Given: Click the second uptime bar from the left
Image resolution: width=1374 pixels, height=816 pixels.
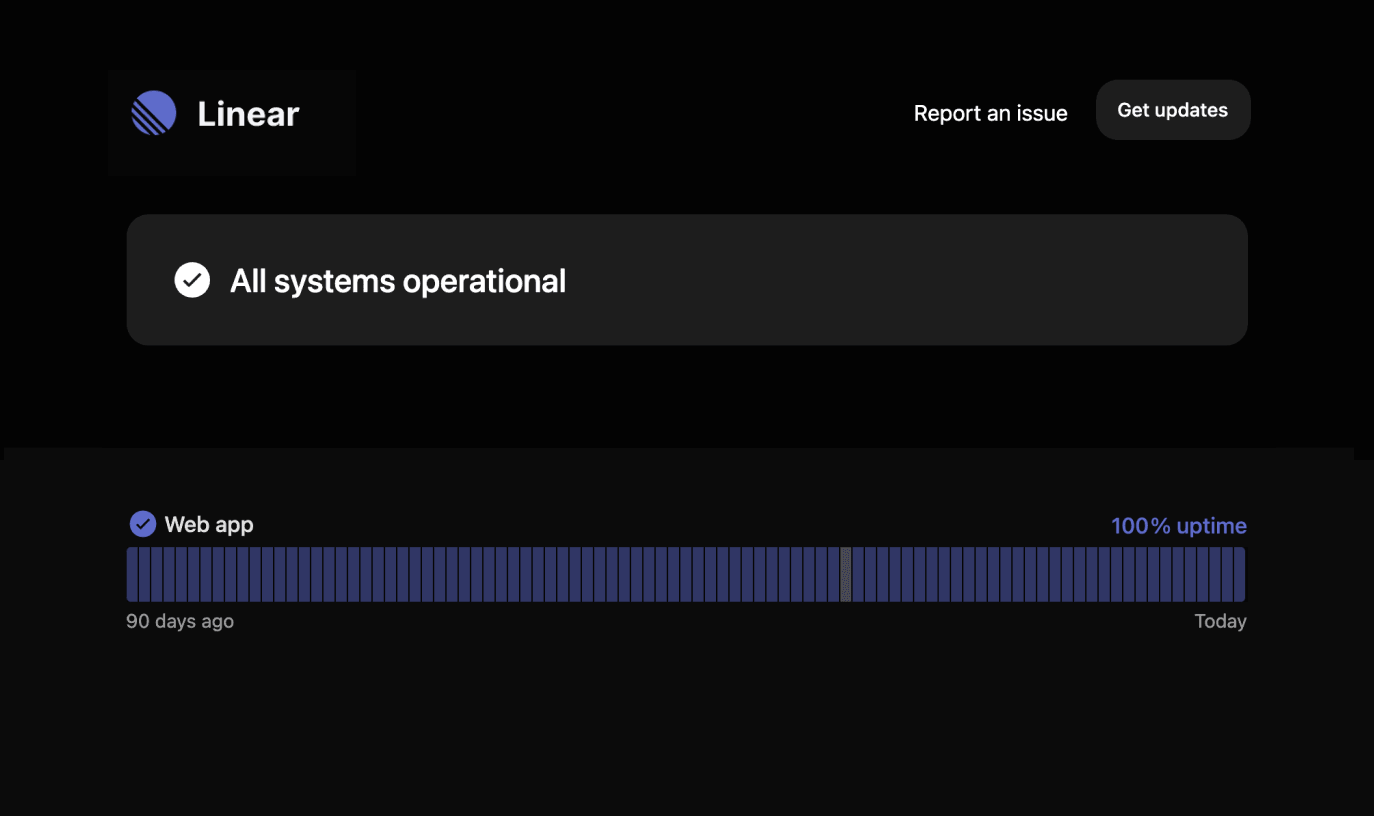Looking at the screenshot, I should [x=144, y=574].
